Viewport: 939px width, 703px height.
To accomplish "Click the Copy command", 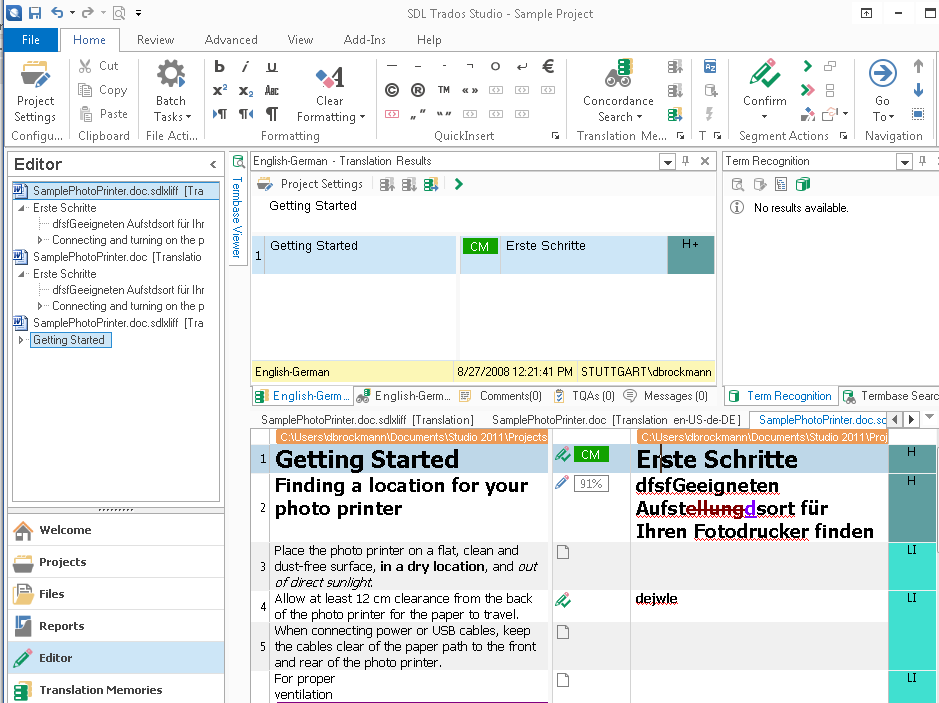I will [102, 90].
